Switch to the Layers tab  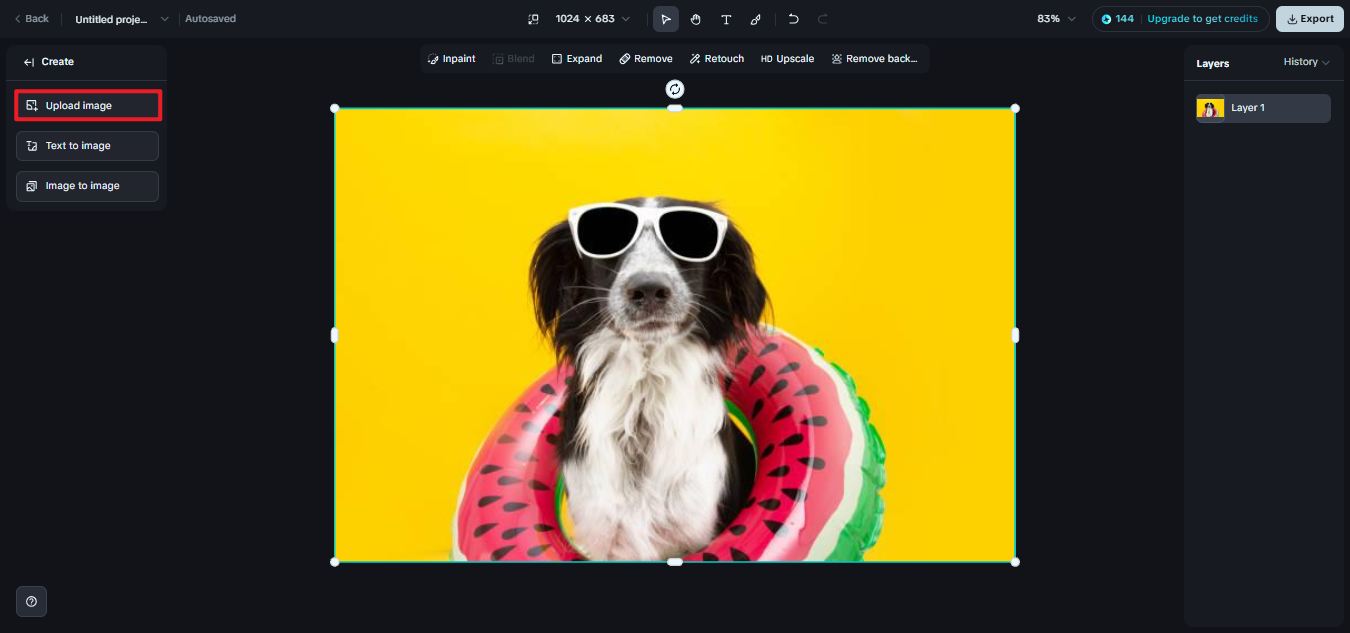point(1213,63)
